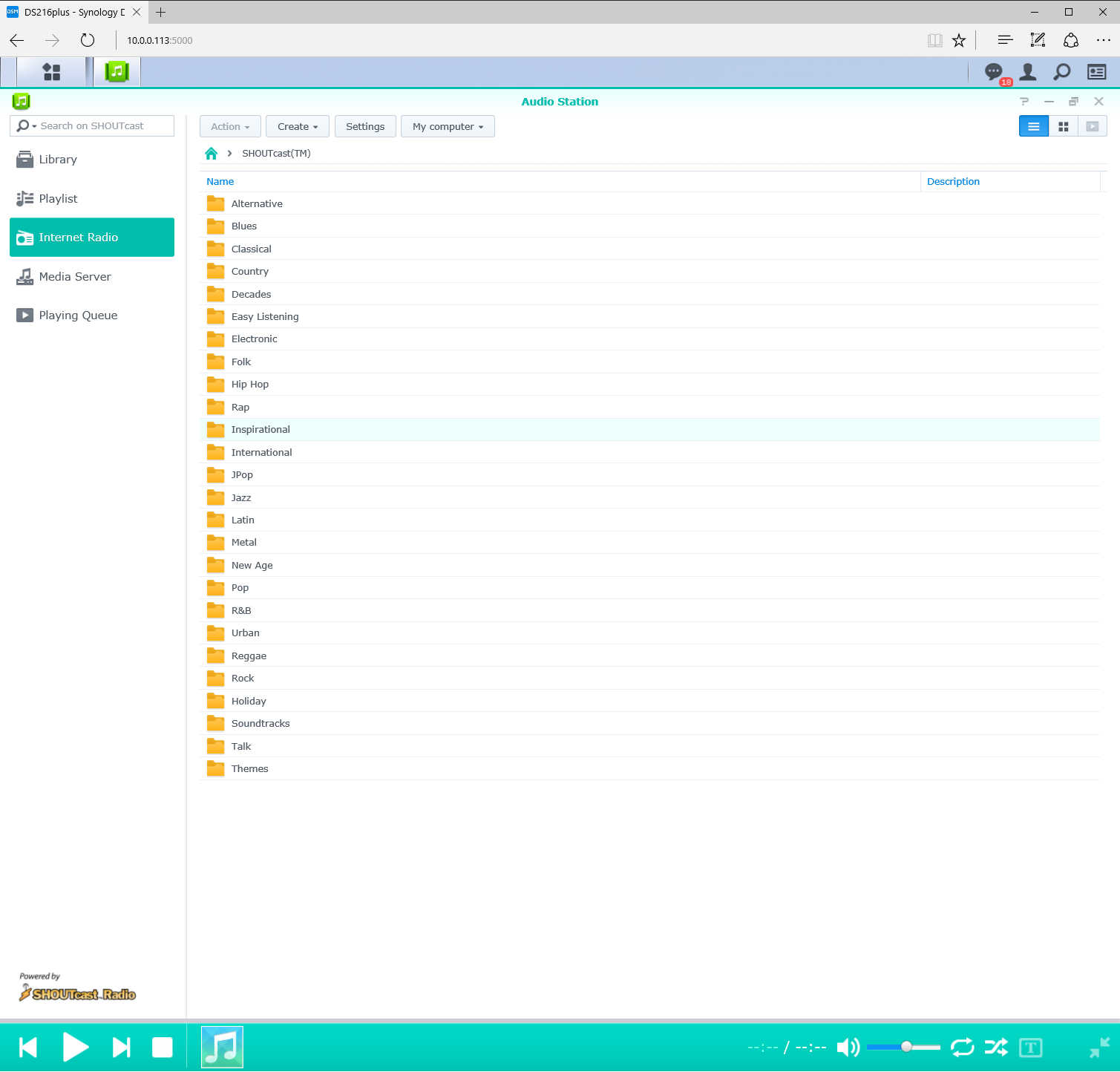Expand the My computer output dropdown

pos(448,127)
